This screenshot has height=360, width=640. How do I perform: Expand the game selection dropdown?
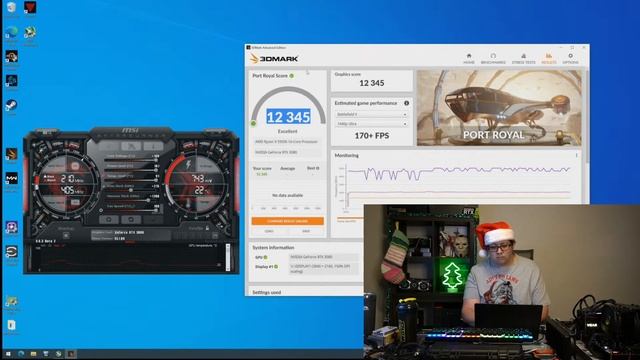coord(371,114)
